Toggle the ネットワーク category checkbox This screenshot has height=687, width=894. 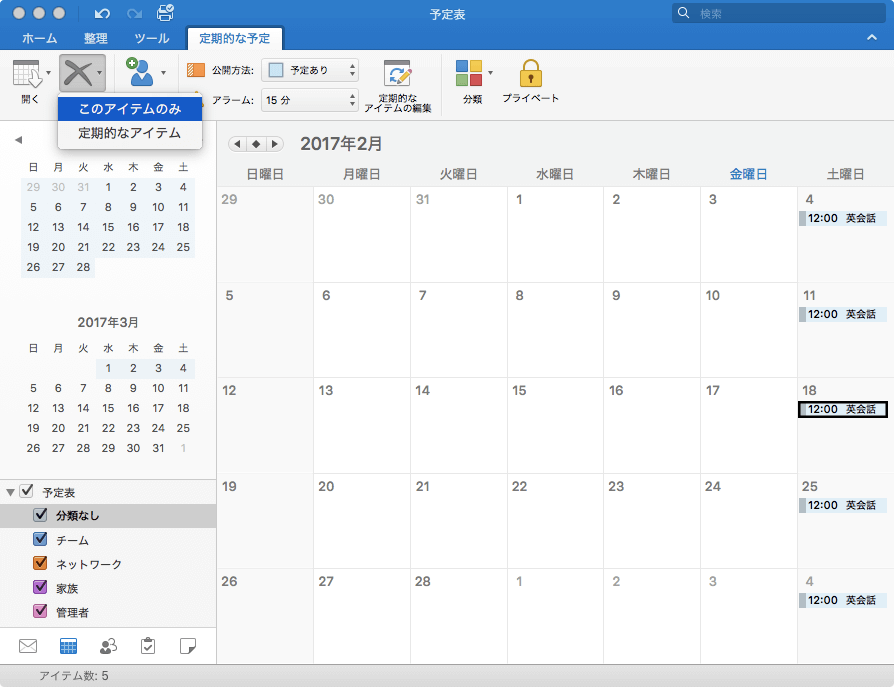point(40,563)
